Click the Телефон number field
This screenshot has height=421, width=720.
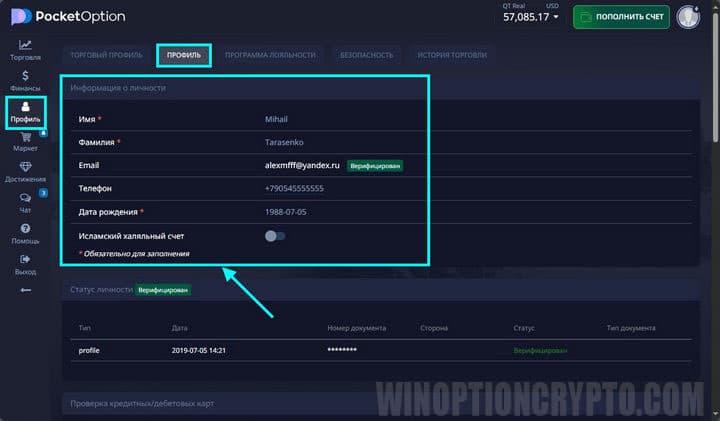click(x=294, y=188)
